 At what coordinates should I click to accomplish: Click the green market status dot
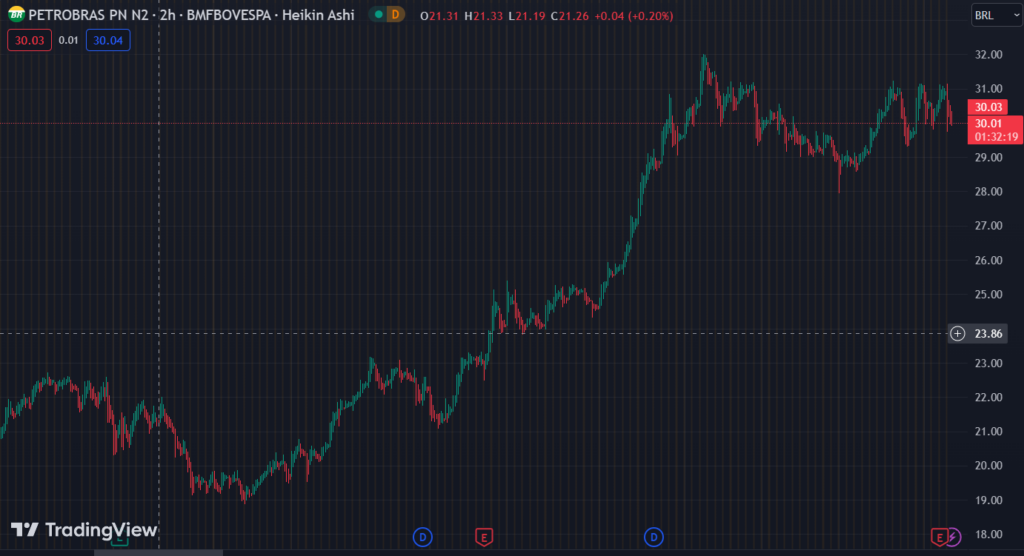coord(379,14)
